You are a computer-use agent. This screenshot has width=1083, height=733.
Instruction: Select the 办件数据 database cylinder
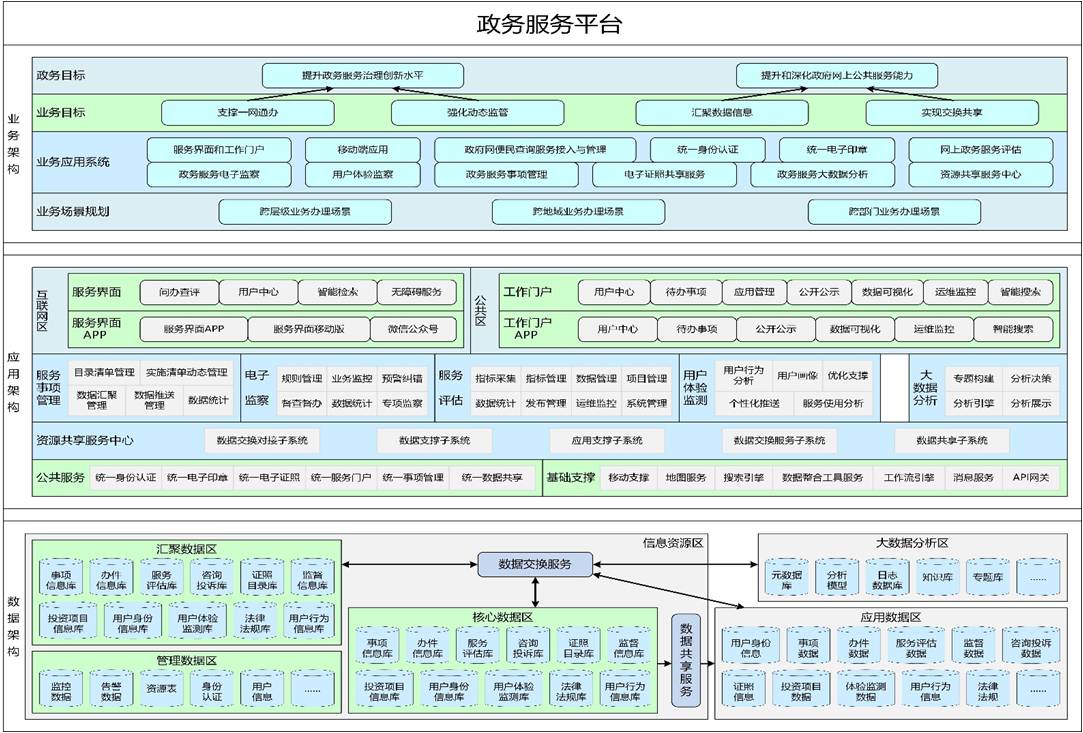[x=859, y=647]
